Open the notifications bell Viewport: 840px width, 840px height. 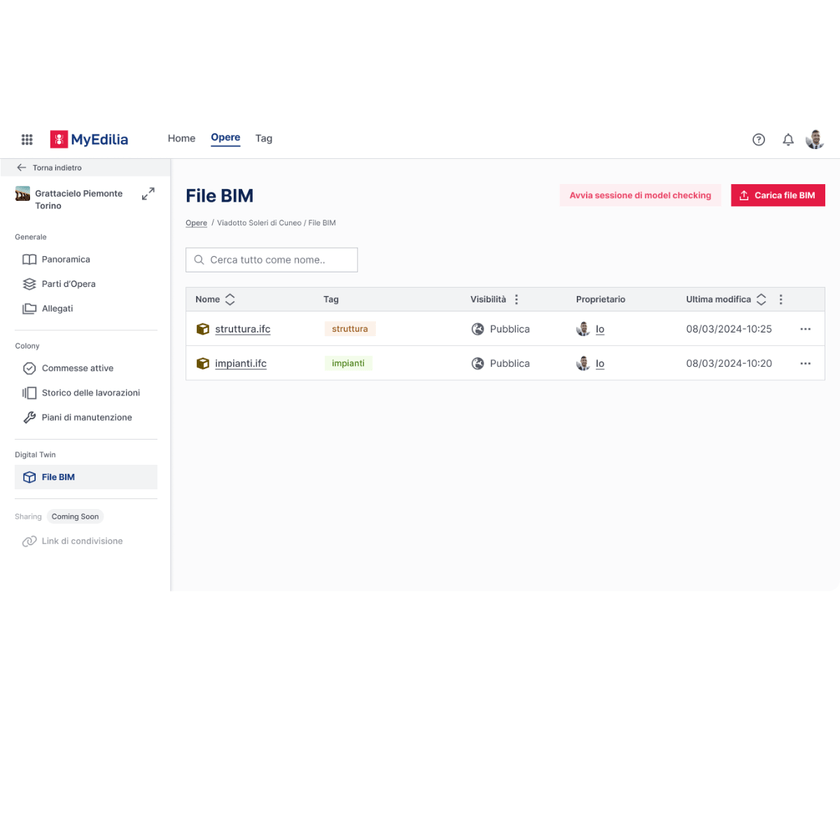[x=788, y=139]
